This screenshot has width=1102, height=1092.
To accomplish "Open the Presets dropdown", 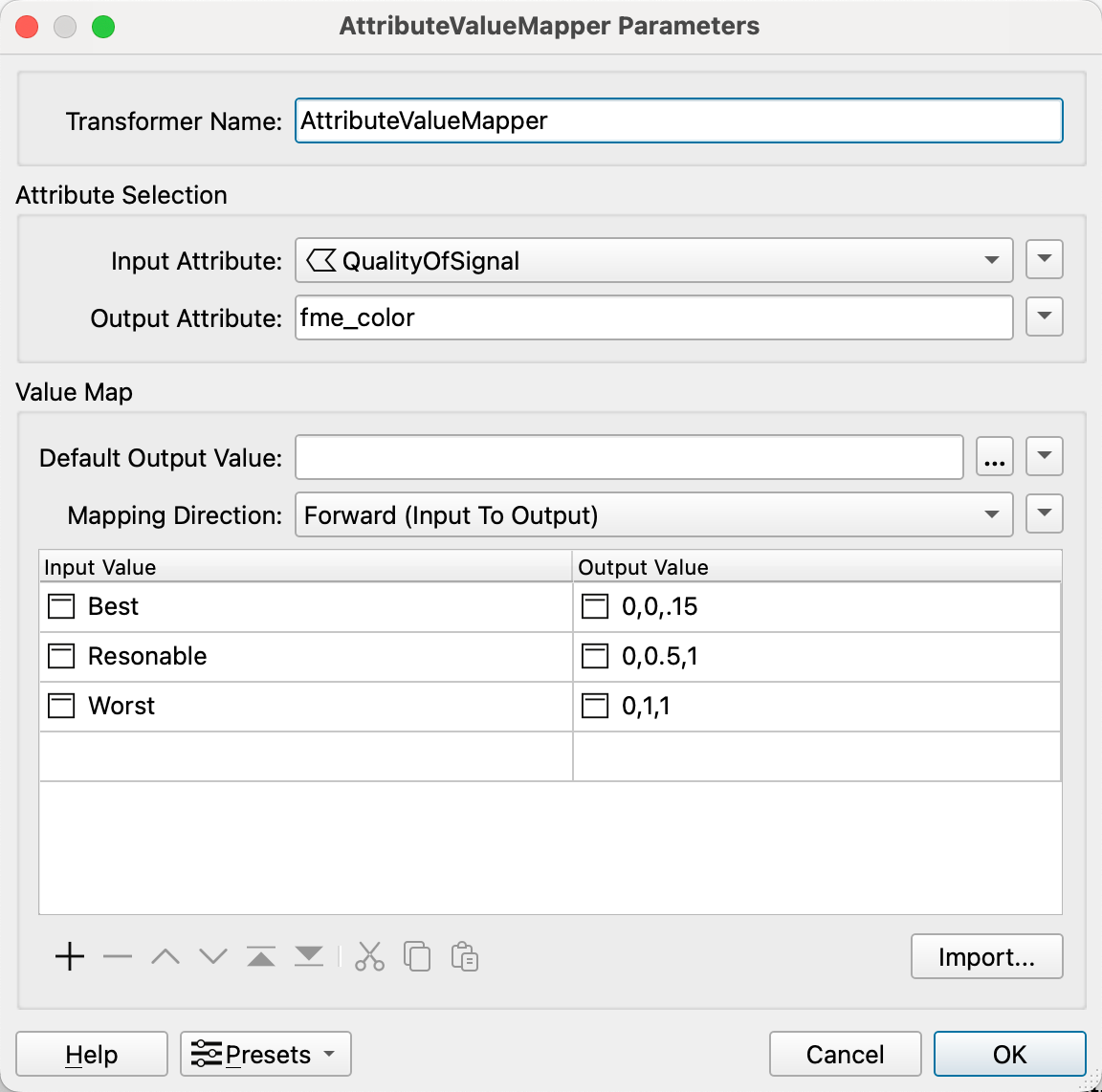I will pyautogui.click(x=266, y=1054).
